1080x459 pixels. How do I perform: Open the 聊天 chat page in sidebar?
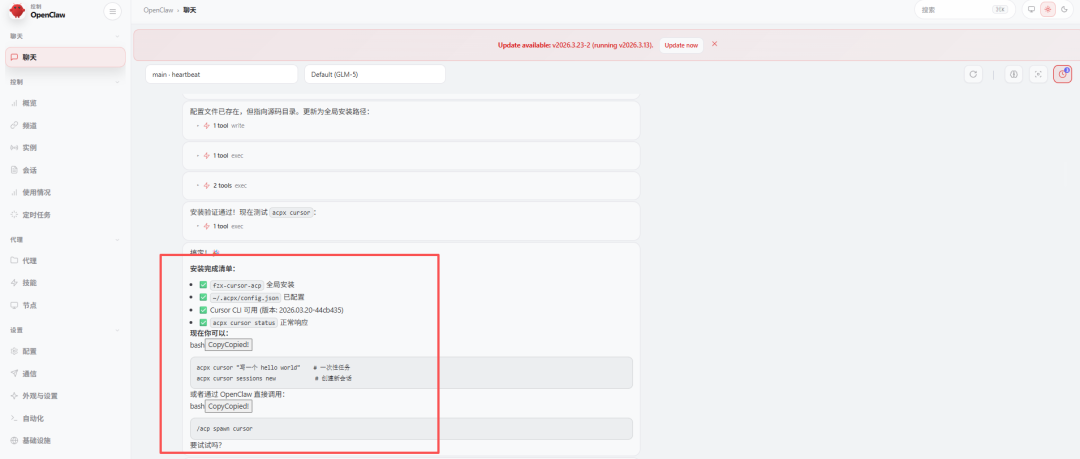pos(65,57)
